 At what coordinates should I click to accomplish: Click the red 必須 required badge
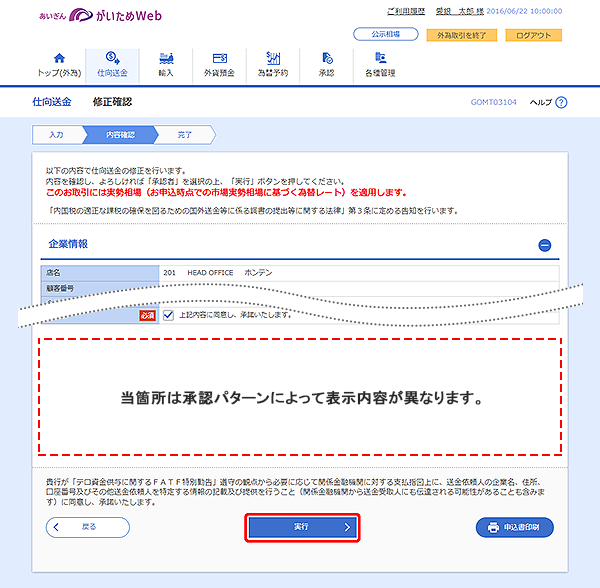[x=147, y=315]
